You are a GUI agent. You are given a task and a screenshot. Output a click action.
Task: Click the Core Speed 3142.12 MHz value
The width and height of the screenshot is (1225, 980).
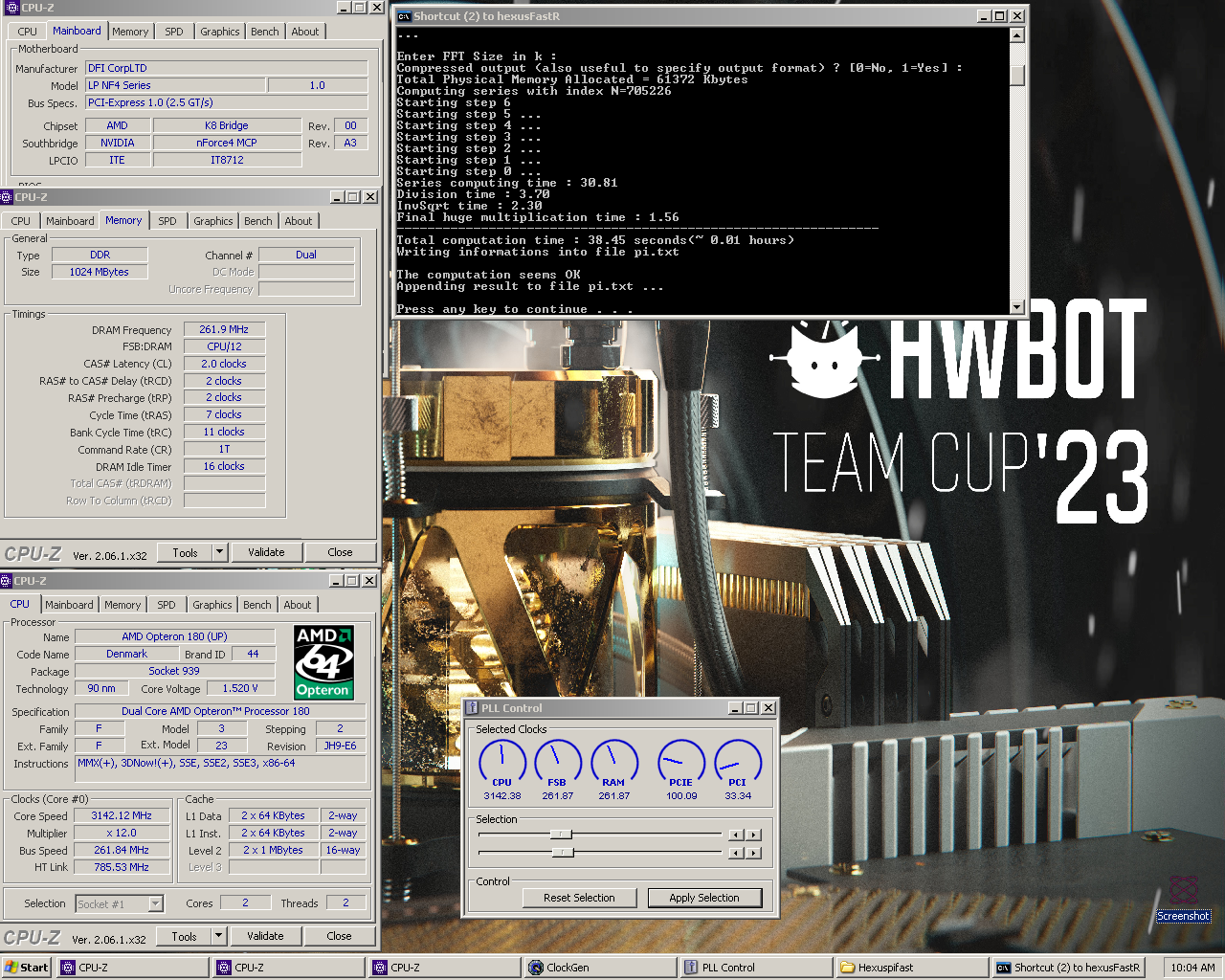click(122, 815)
